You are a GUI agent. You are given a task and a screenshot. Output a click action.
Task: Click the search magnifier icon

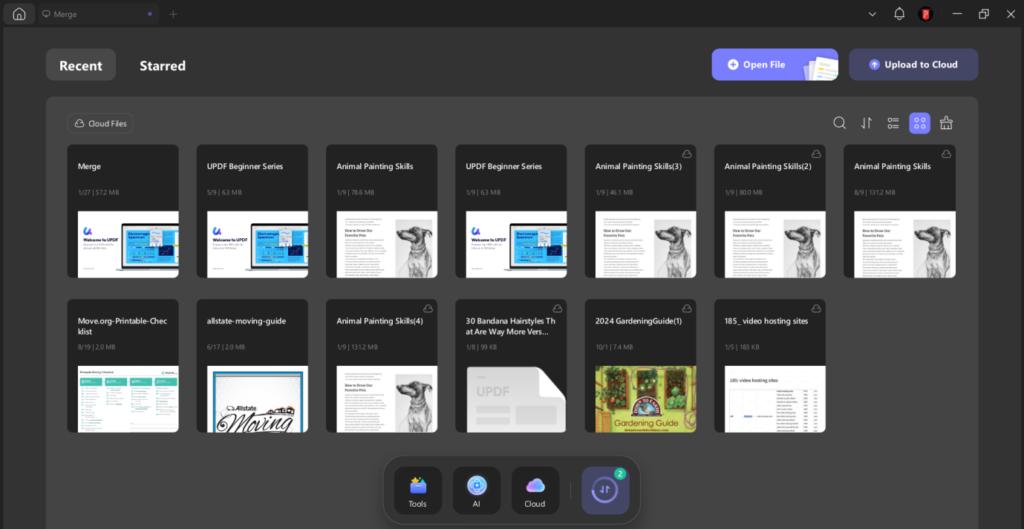click(x=840, y=123)
